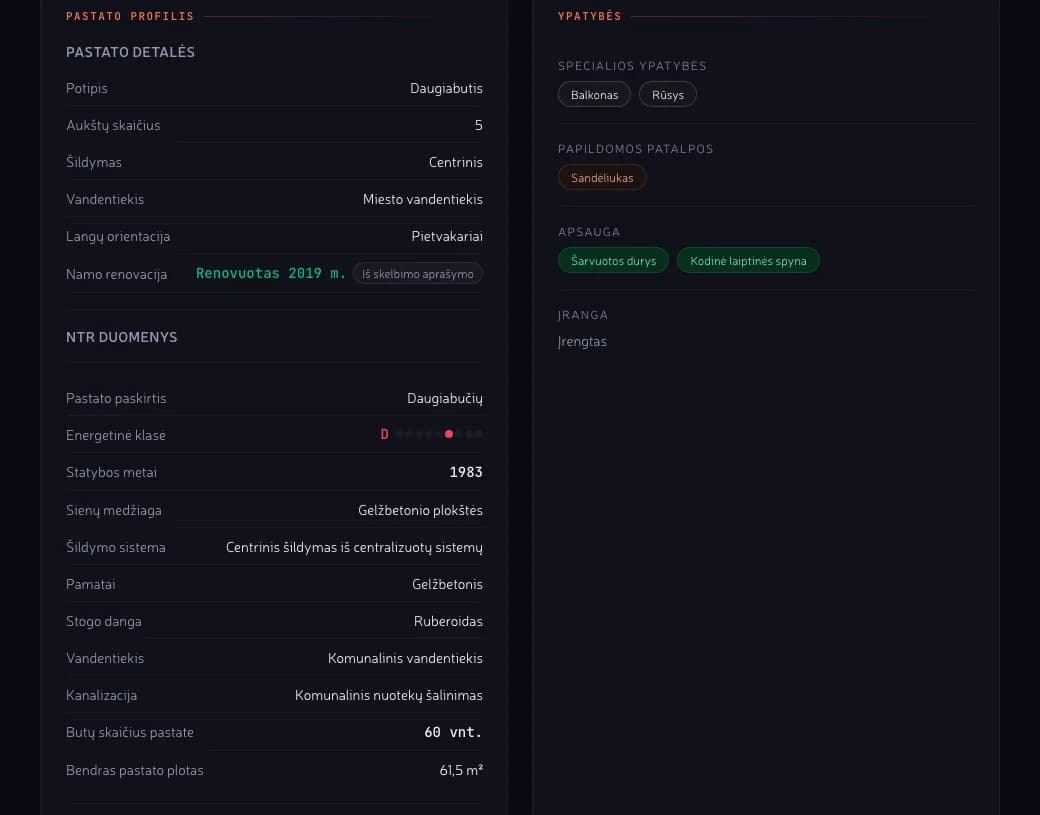1040x815 pixels.
Task: Select the 'Stogo danga' row label
Action: (103, 622)
